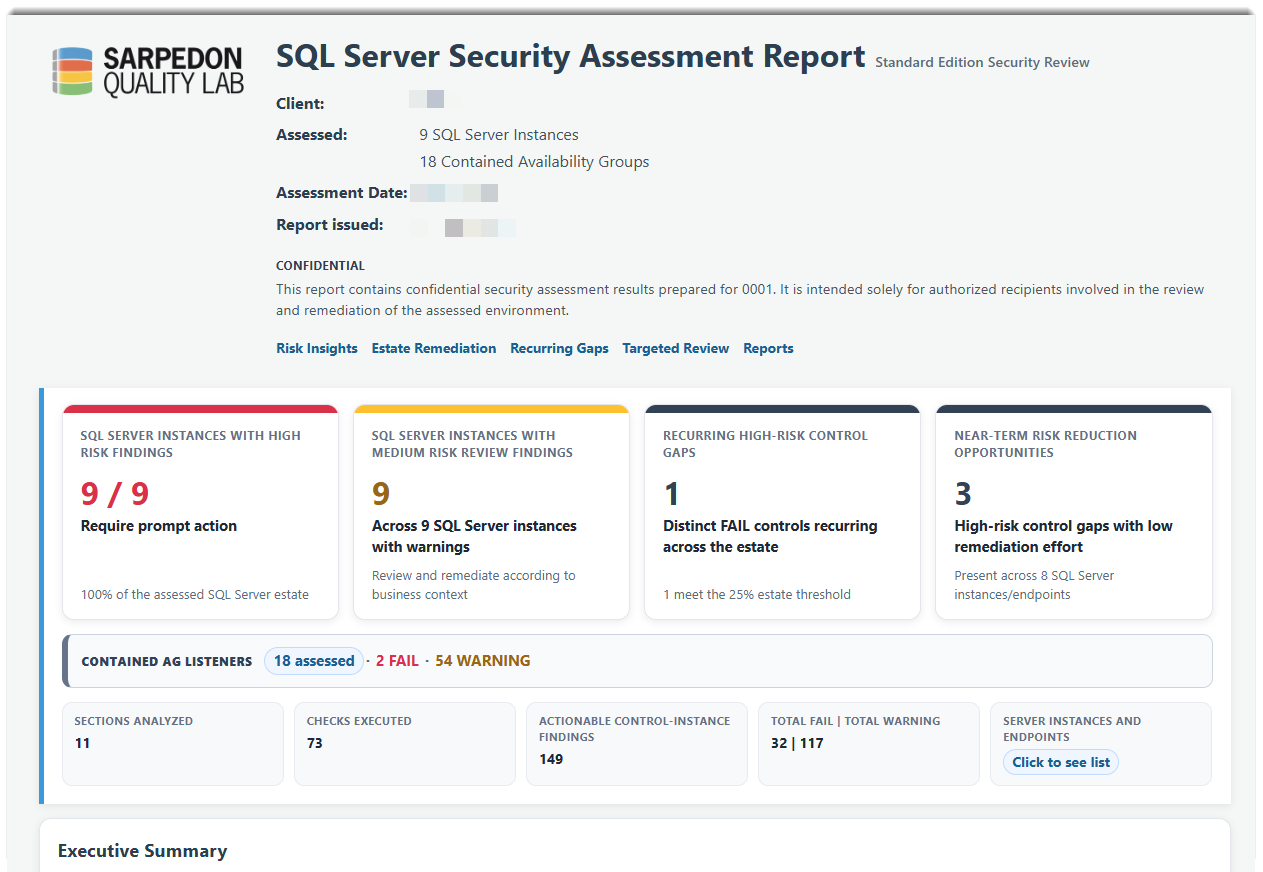
Task: Click the Executive Summary heading
Action: [143, 851]
